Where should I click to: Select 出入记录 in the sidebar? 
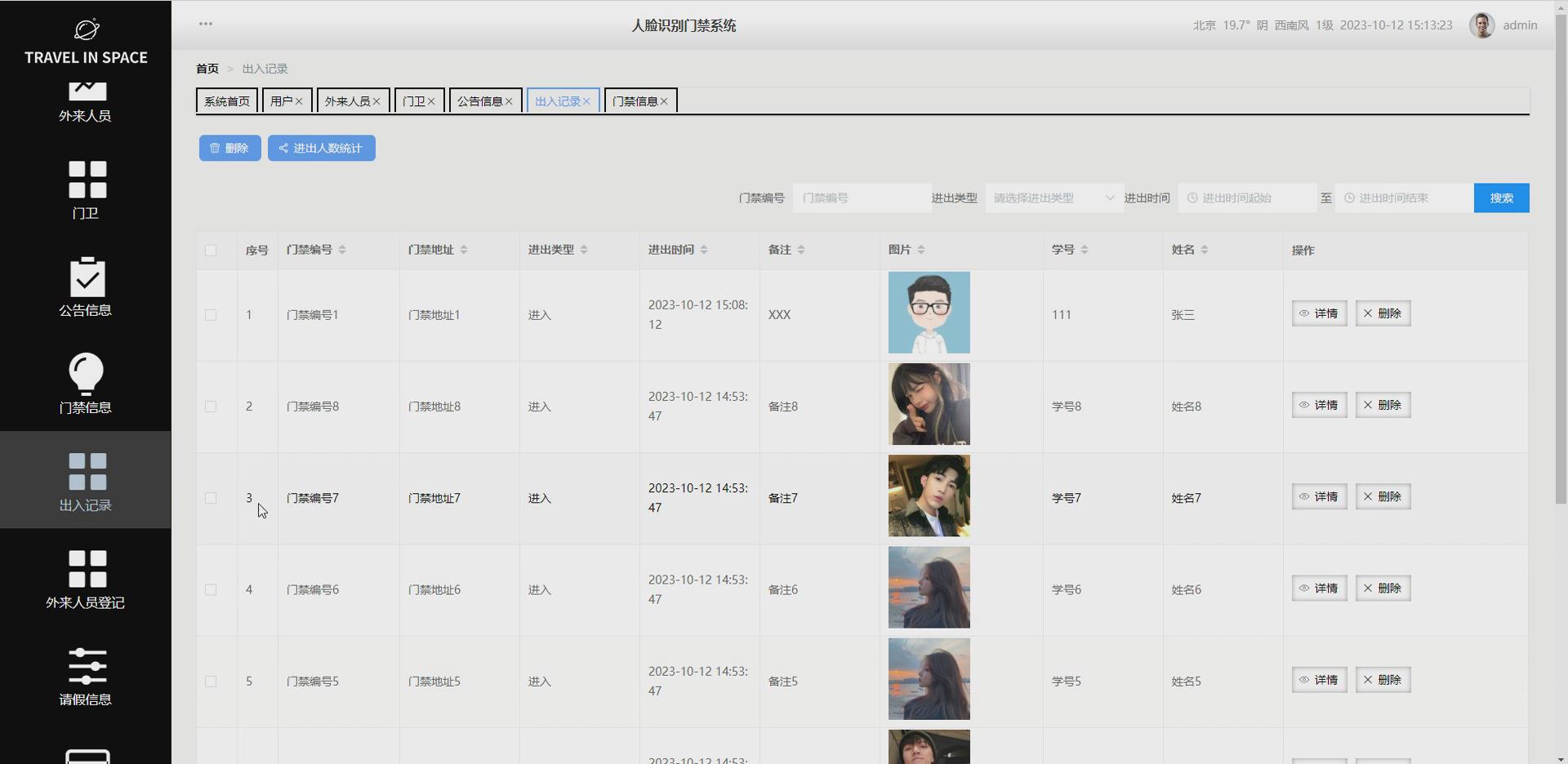tap(86, 482)
